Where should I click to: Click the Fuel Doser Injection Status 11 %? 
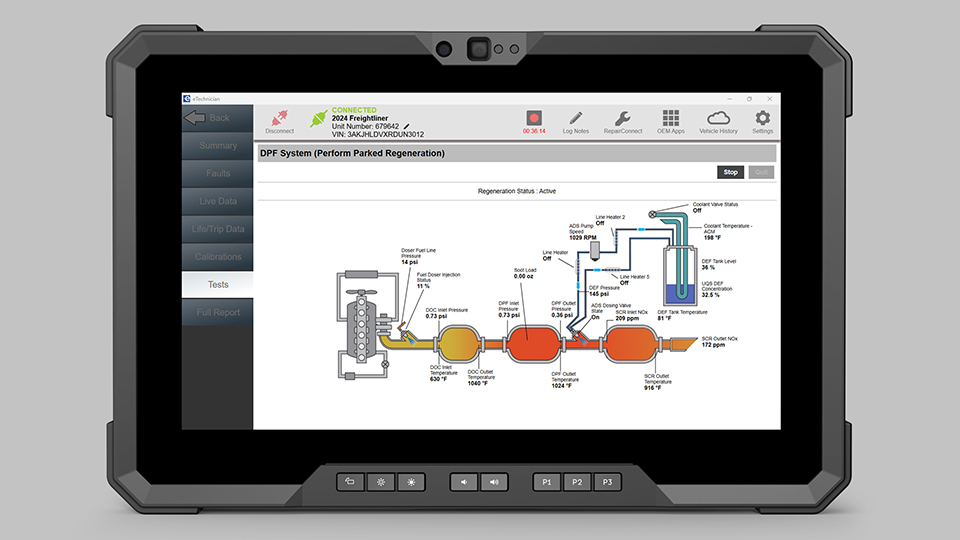[x=438, y=280]
